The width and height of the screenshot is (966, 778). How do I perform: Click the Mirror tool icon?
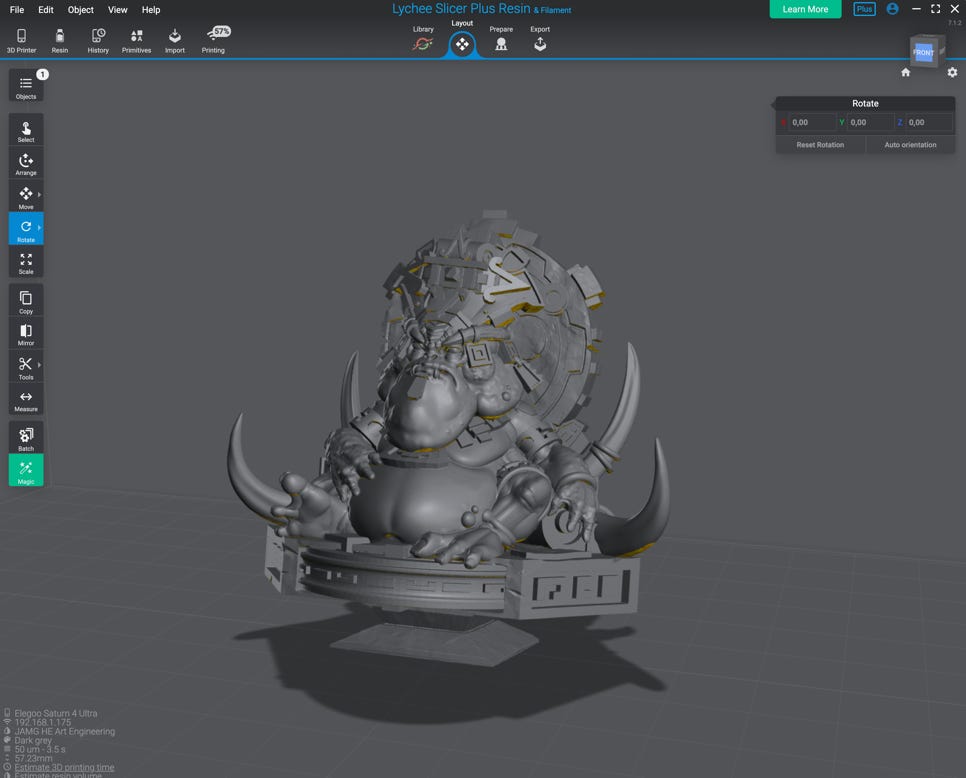coord(26,333)
